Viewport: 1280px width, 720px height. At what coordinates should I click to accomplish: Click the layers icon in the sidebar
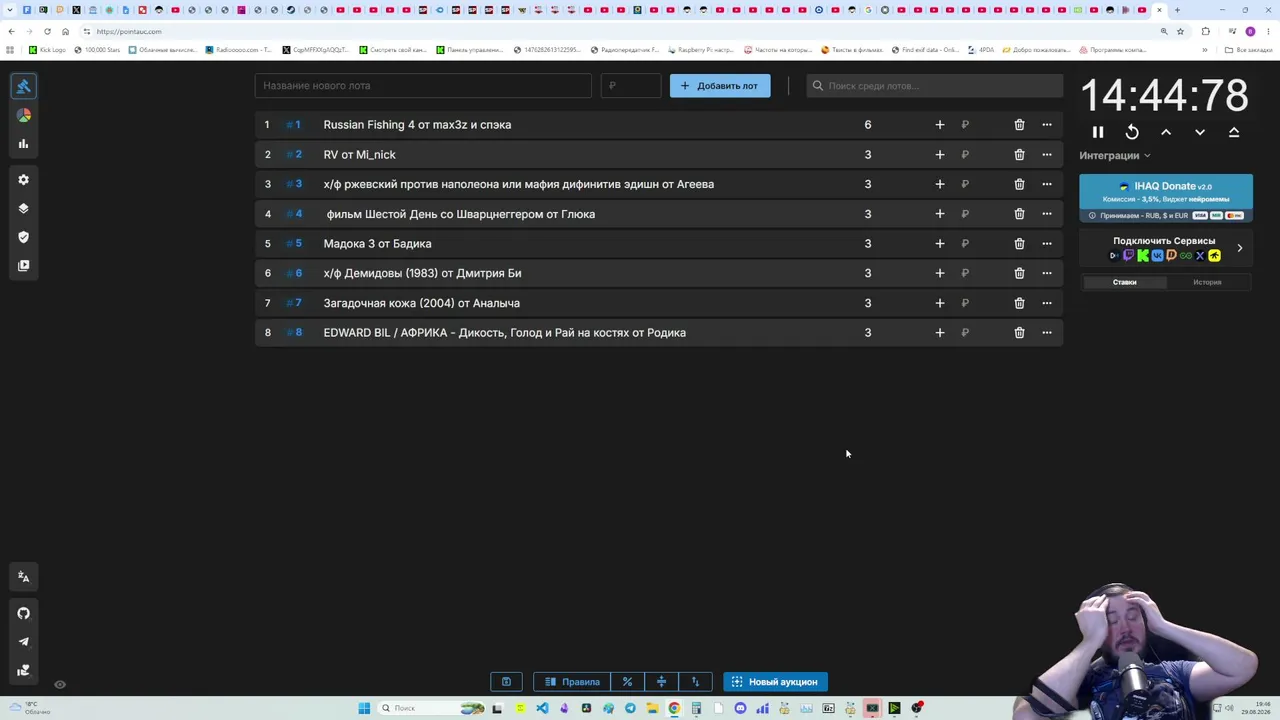click(x=23, y=209)
